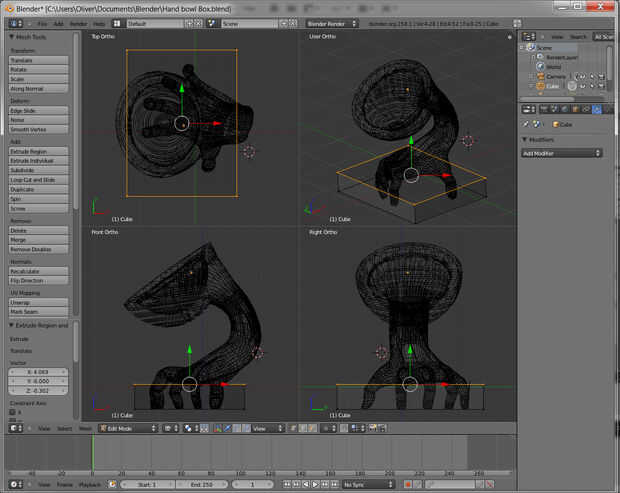Open the Add menu in top bar
The image size is (620, 493).
click(58, 22)
